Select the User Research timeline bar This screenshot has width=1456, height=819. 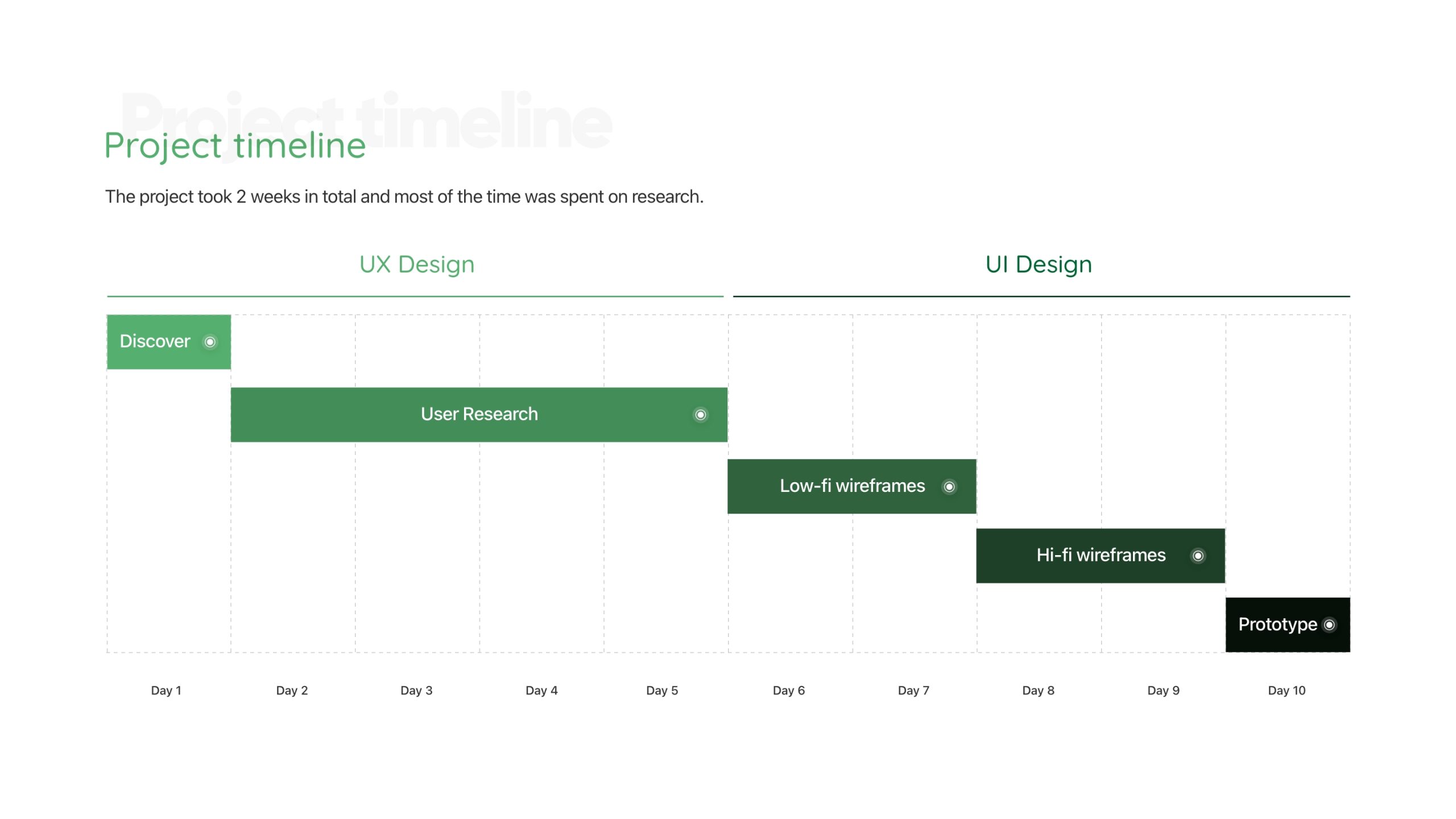pos(478,415)
